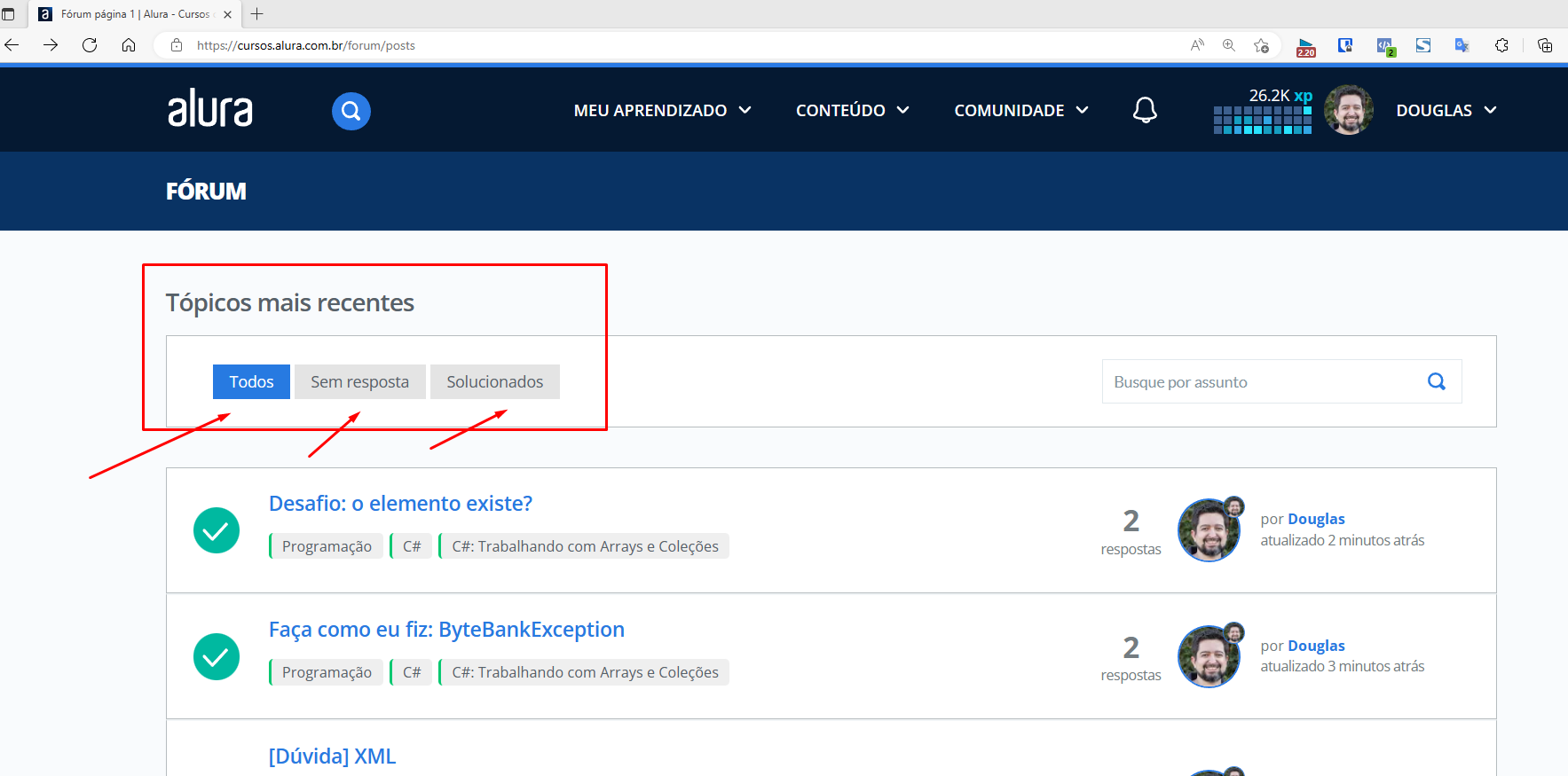
Task: Expand the CONTEÚDO menu
Action: coord(853,110)
